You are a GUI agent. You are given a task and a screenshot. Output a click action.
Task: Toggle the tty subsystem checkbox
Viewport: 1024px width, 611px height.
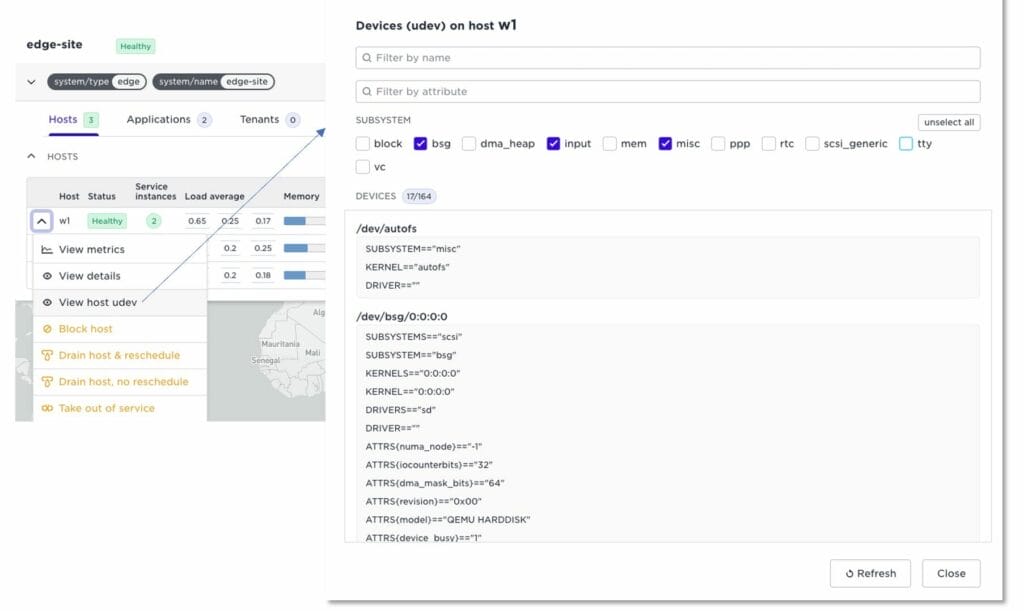(x=906, y=144)
